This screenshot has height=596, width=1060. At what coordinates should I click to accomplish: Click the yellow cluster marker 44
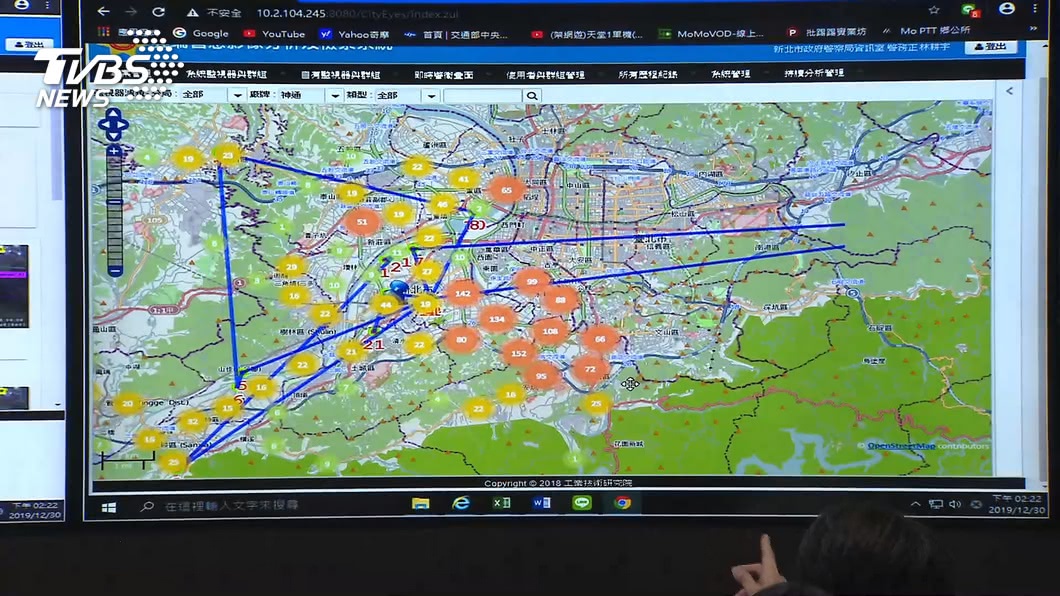(x=385, y=305)
